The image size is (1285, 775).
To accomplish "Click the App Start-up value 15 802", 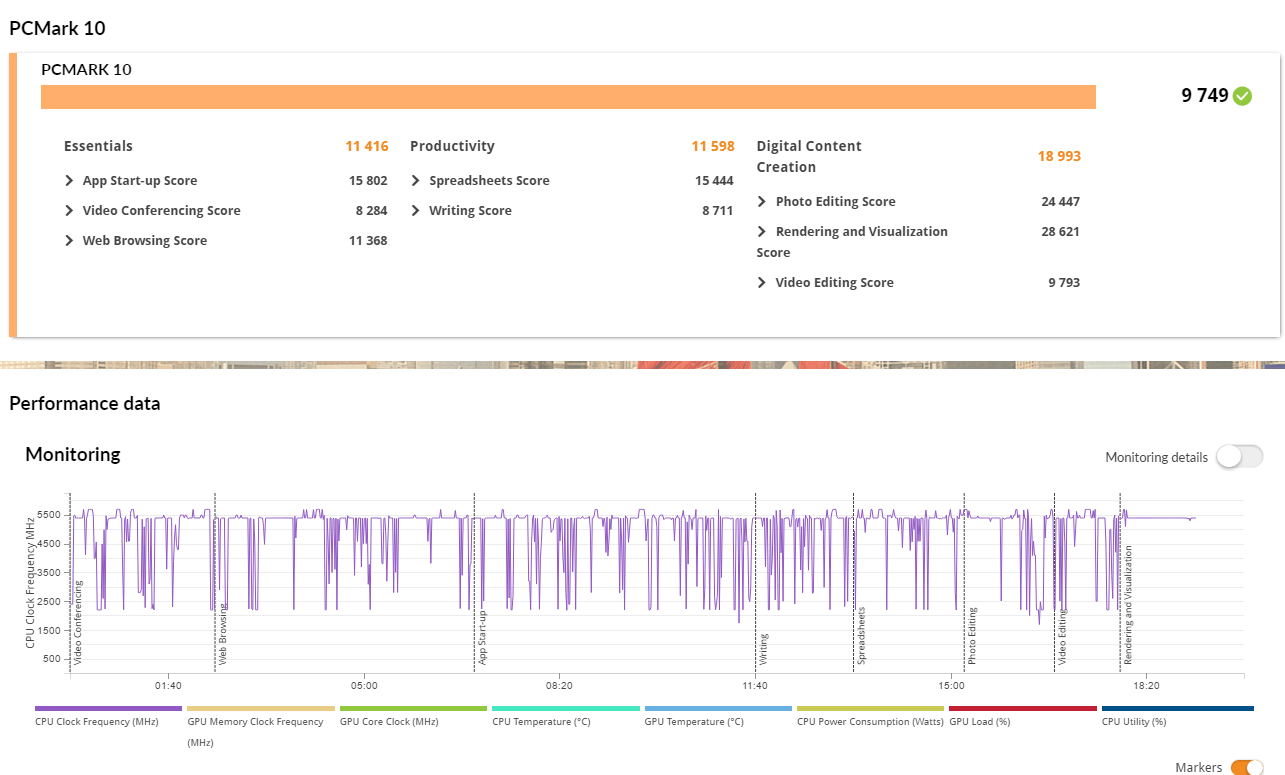I will (x=368, y=181).
